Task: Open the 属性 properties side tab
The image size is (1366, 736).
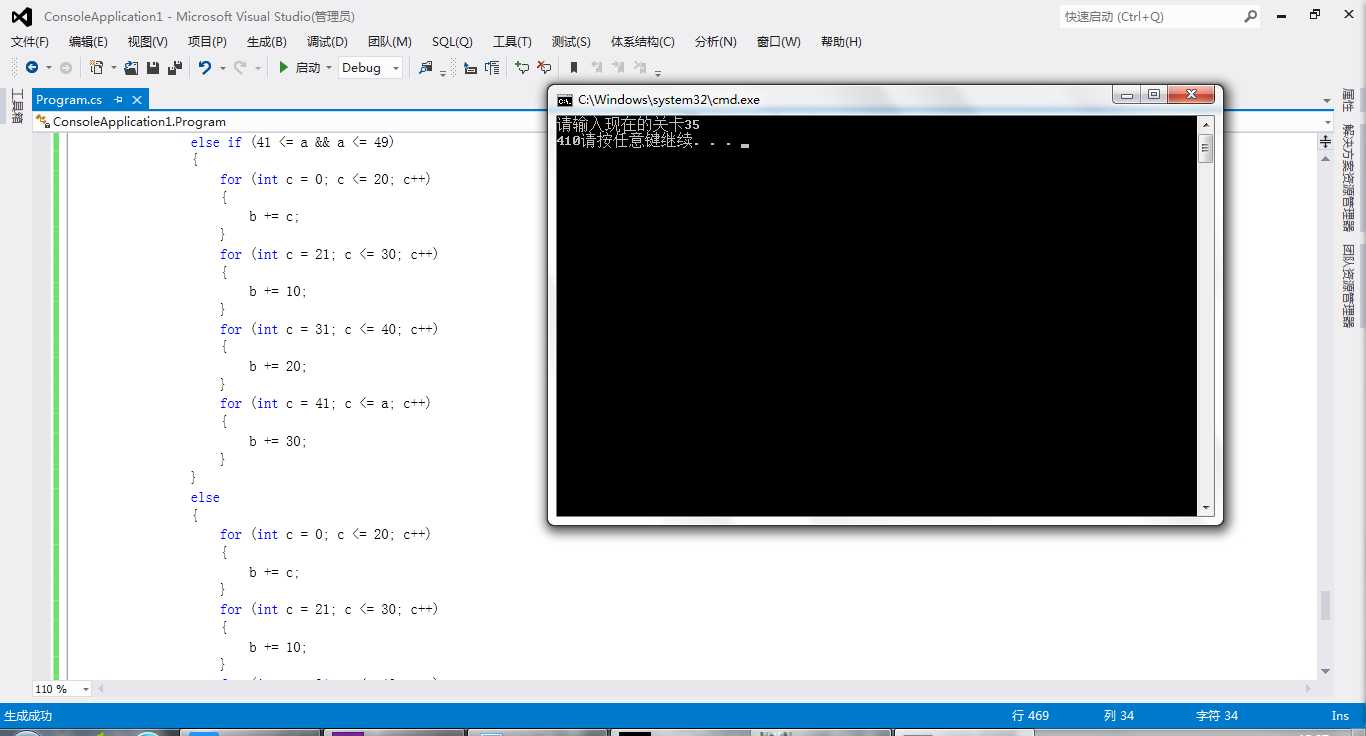Action: point(1348,100)
